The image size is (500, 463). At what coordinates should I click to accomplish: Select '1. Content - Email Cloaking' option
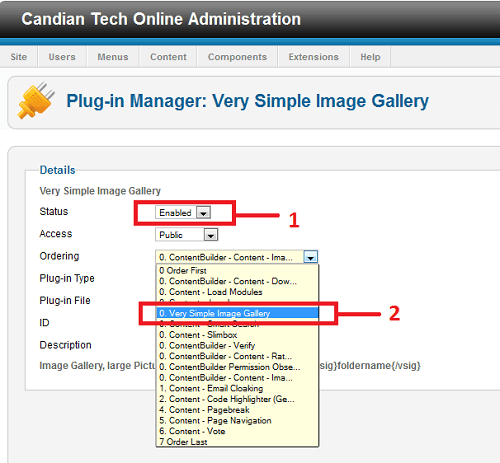pos(237,388)
